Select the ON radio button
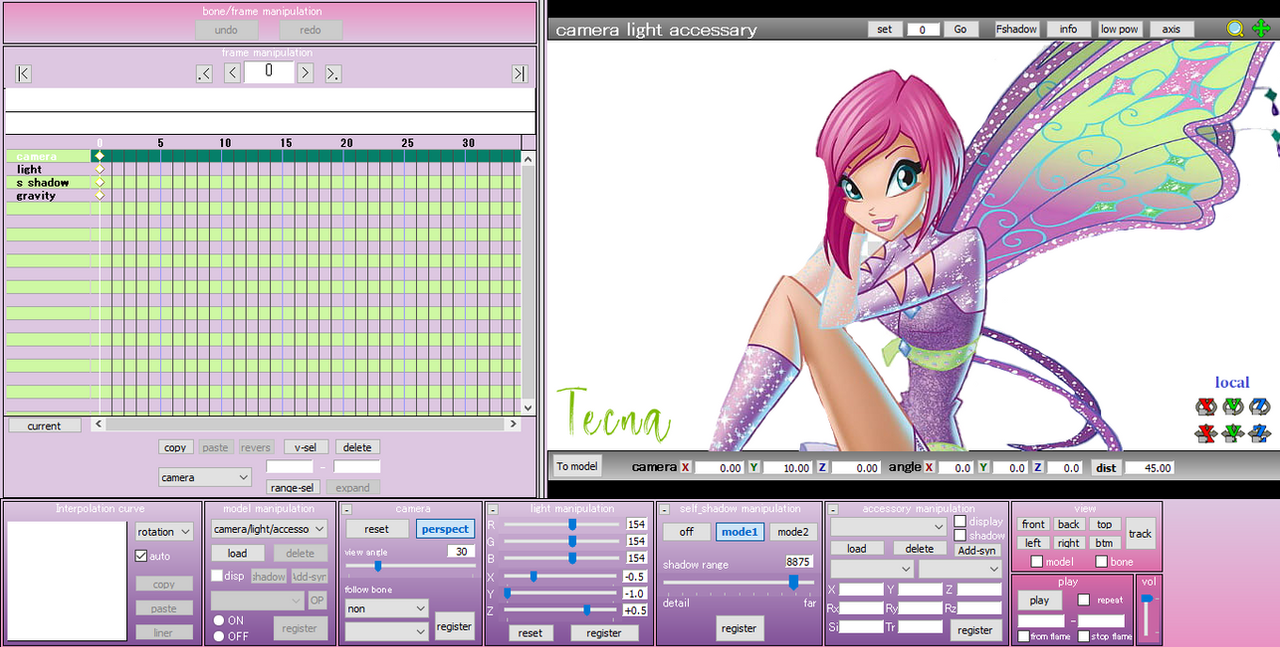 pos(219,621)
